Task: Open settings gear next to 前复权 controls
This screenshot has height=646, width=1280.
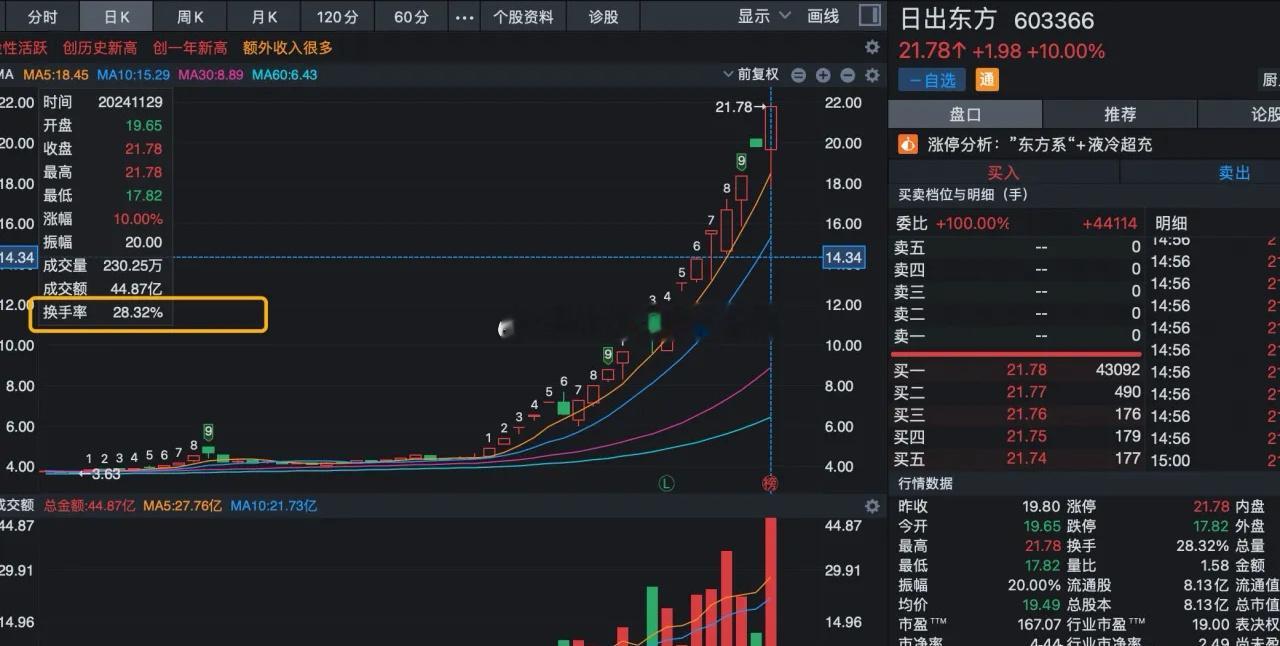Action: [x=872, y=75]
